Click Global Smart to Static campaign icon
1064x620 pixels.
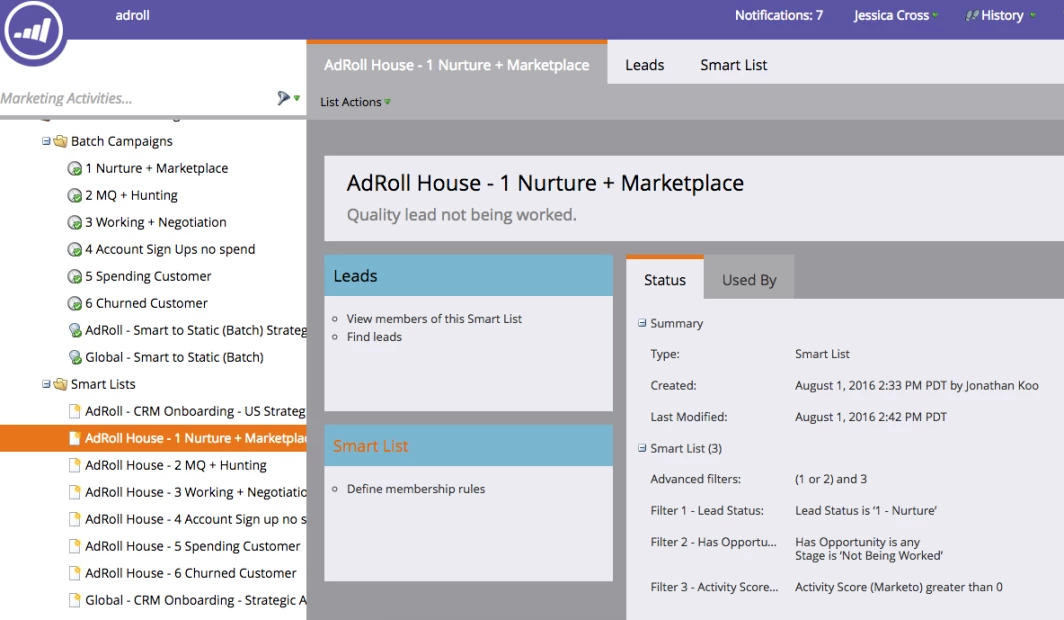(x=75, y=357)
